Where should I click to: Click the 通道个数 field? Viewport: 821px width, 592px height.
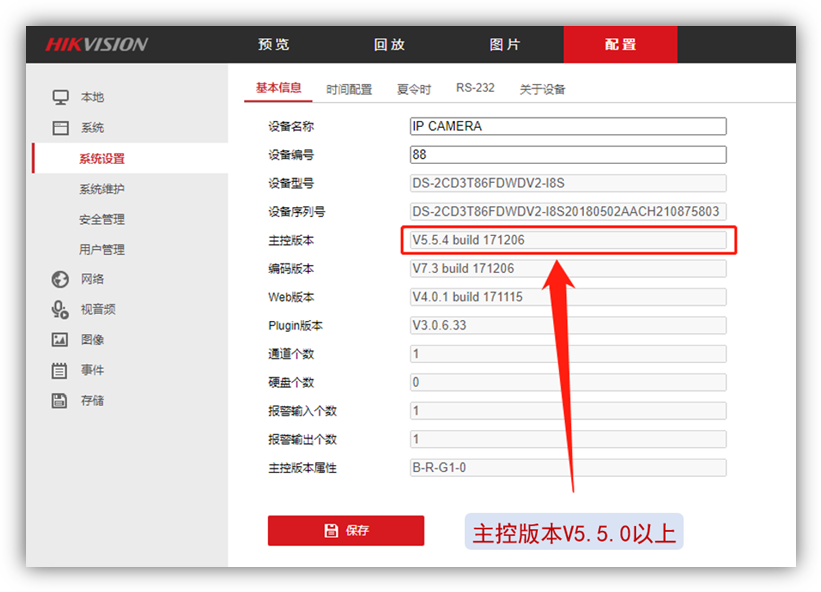coord(568,354)
